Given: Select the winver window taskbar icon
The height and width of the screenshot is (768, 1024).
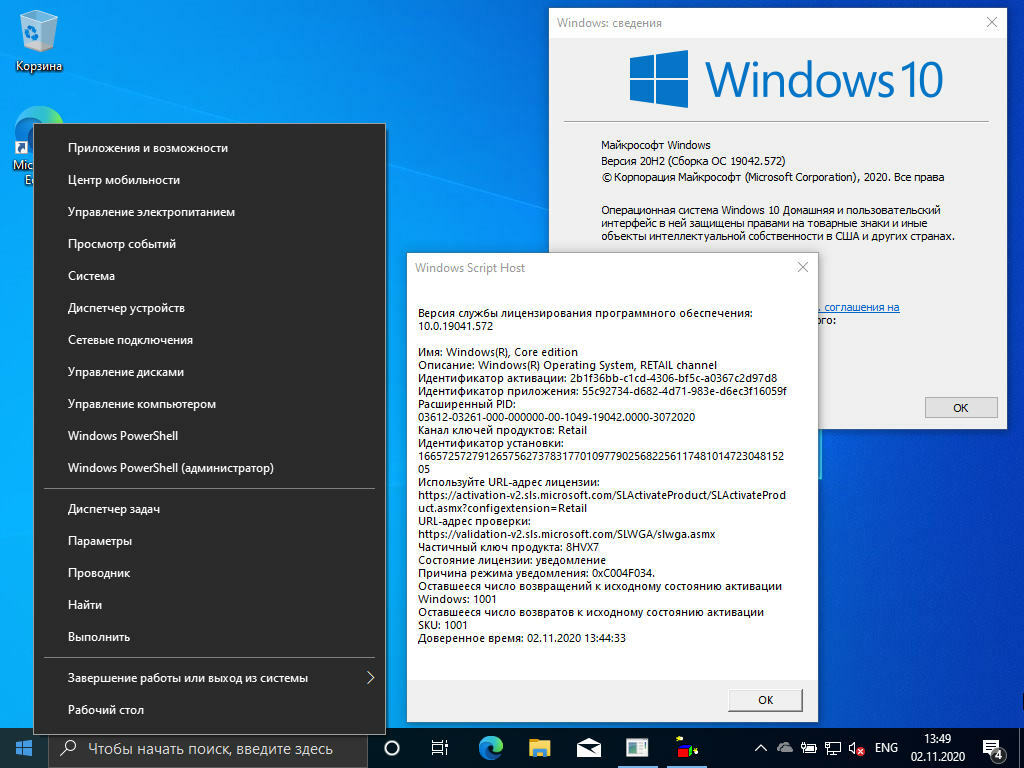Looking at the screenshot, I should (x=637, y=748).
